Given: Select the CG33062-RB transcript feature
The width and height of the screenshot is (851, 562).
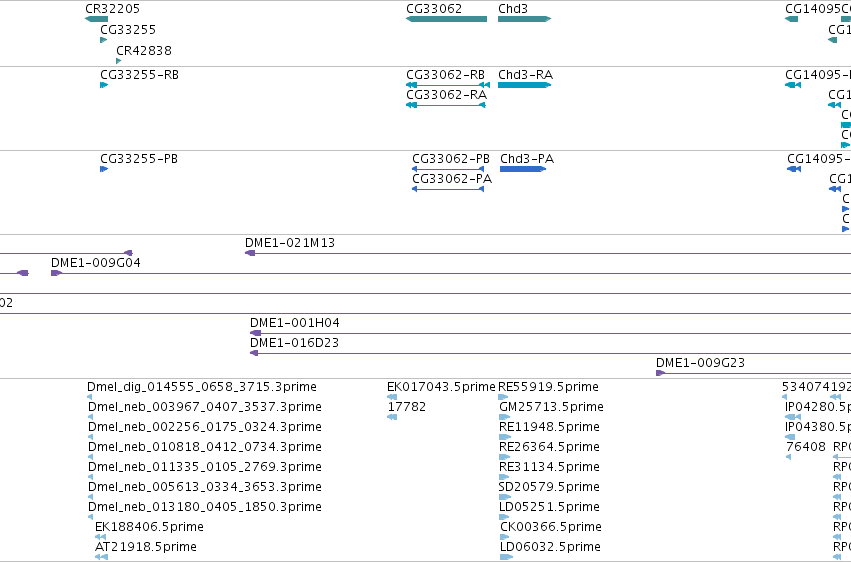Looking at the screenshot, I should click(448, 85).
